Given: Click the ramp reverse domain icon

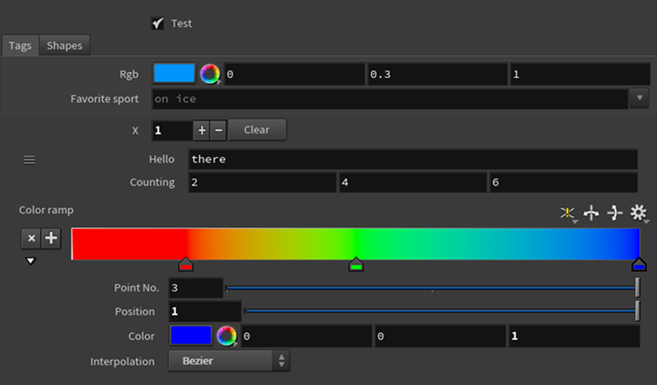Looking at the screenshot, I should (591, 213).
